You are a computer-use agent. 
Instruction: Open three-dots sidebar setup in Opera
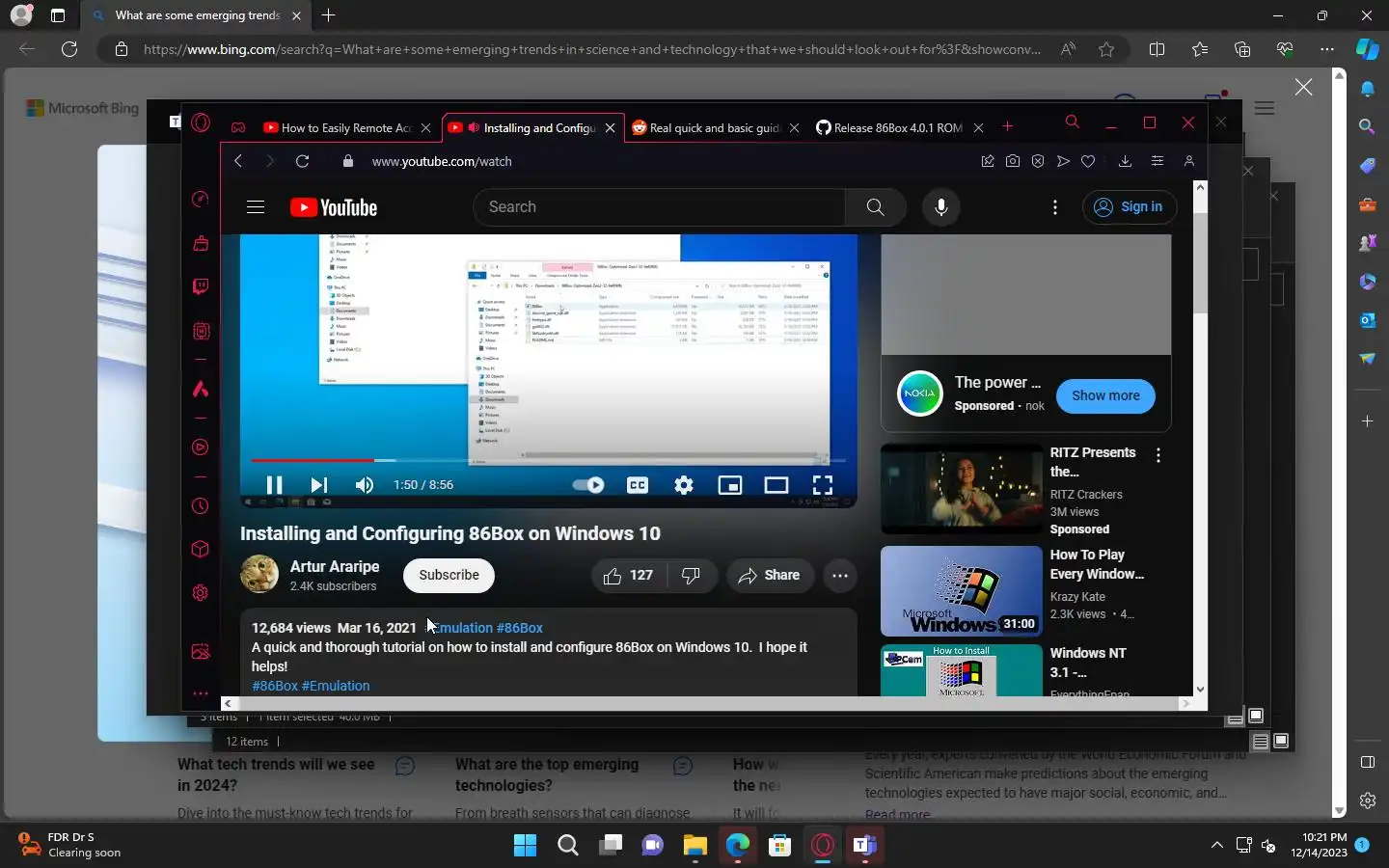(201, 692)
